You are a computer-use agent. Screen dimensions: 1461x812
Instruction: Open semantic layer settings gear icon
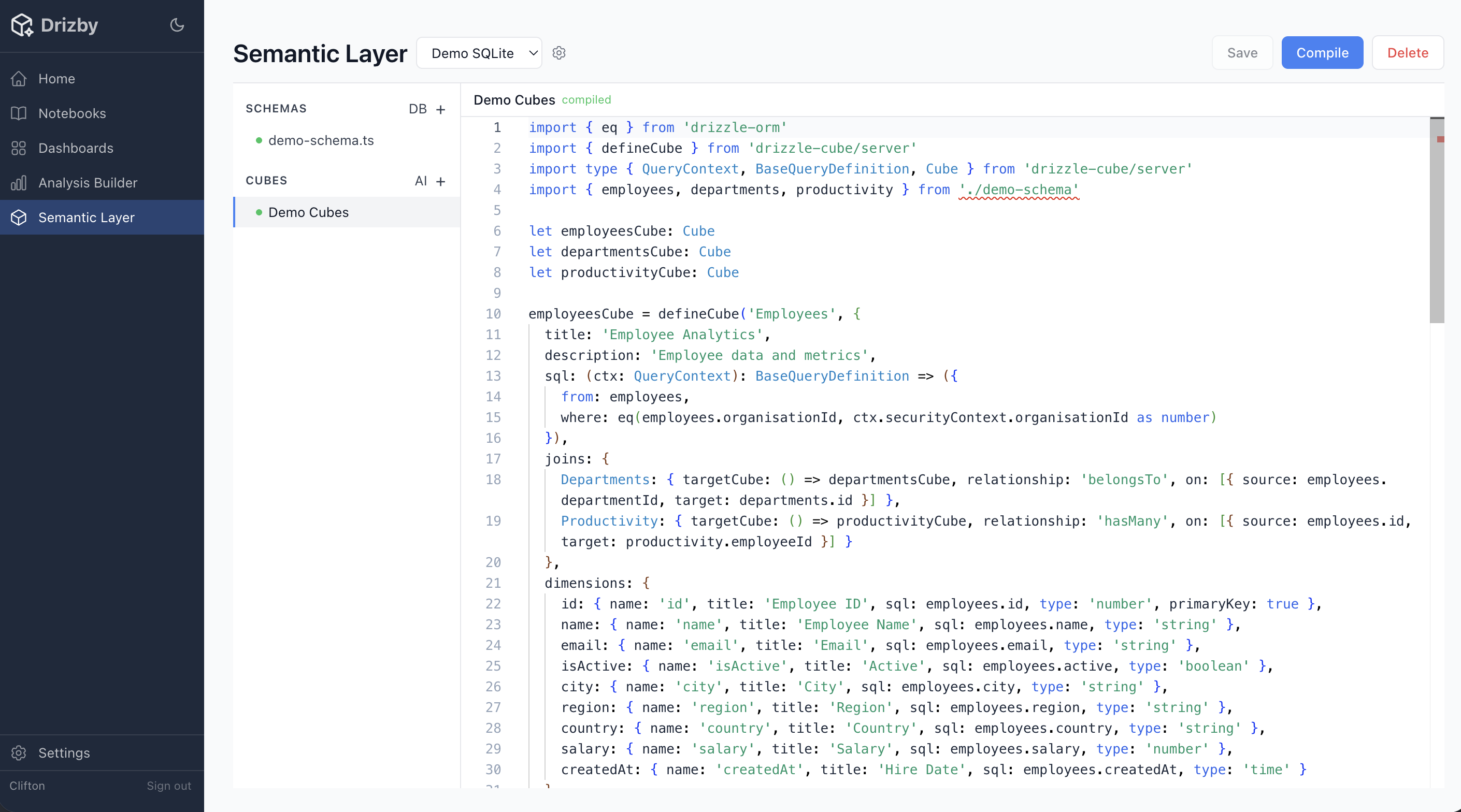coord(559,53)
